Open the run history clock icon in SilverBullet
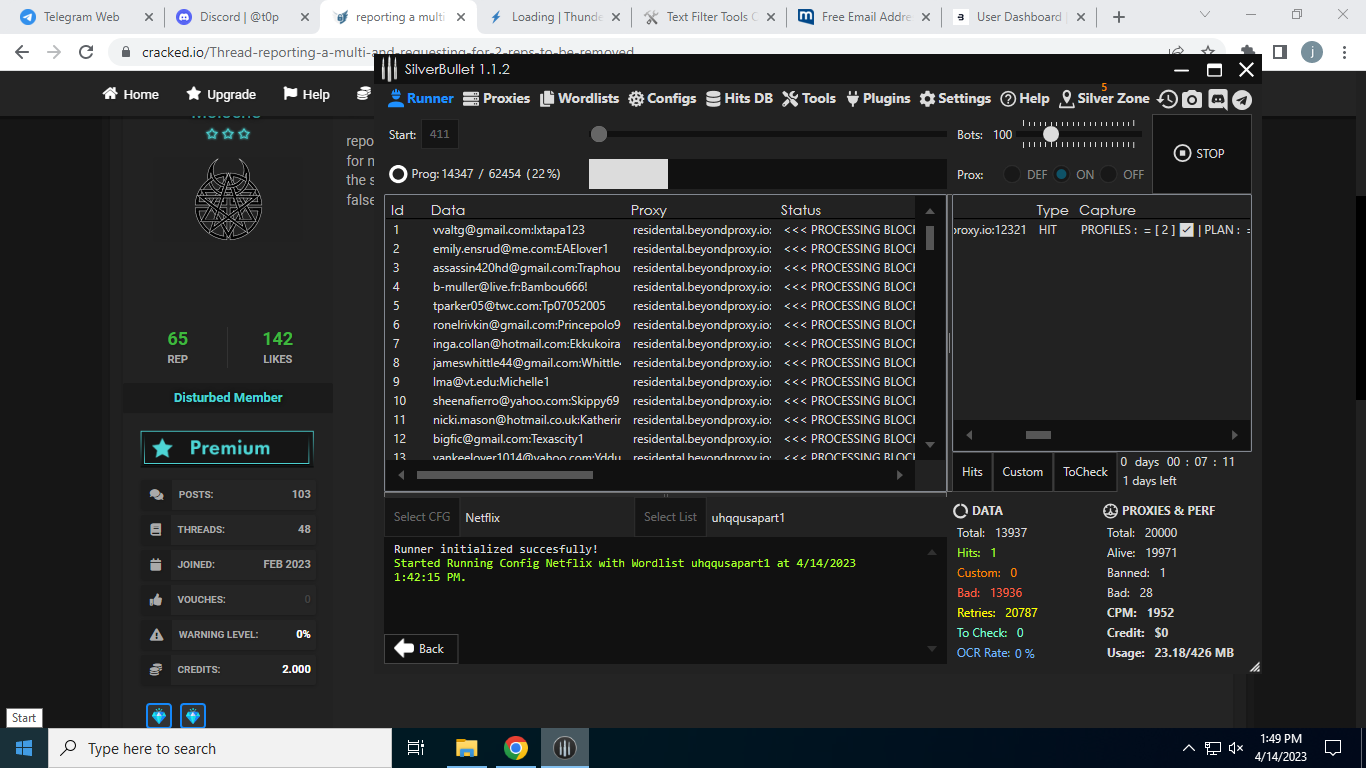This screenshot has height=768, width=1366. (1167, 99)
